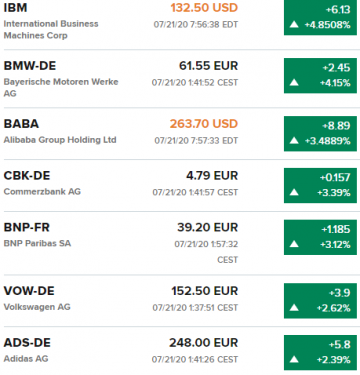The image size is (360, 375).
Task: Click the green +8.89 change box
Action: (x=320, y=134)
